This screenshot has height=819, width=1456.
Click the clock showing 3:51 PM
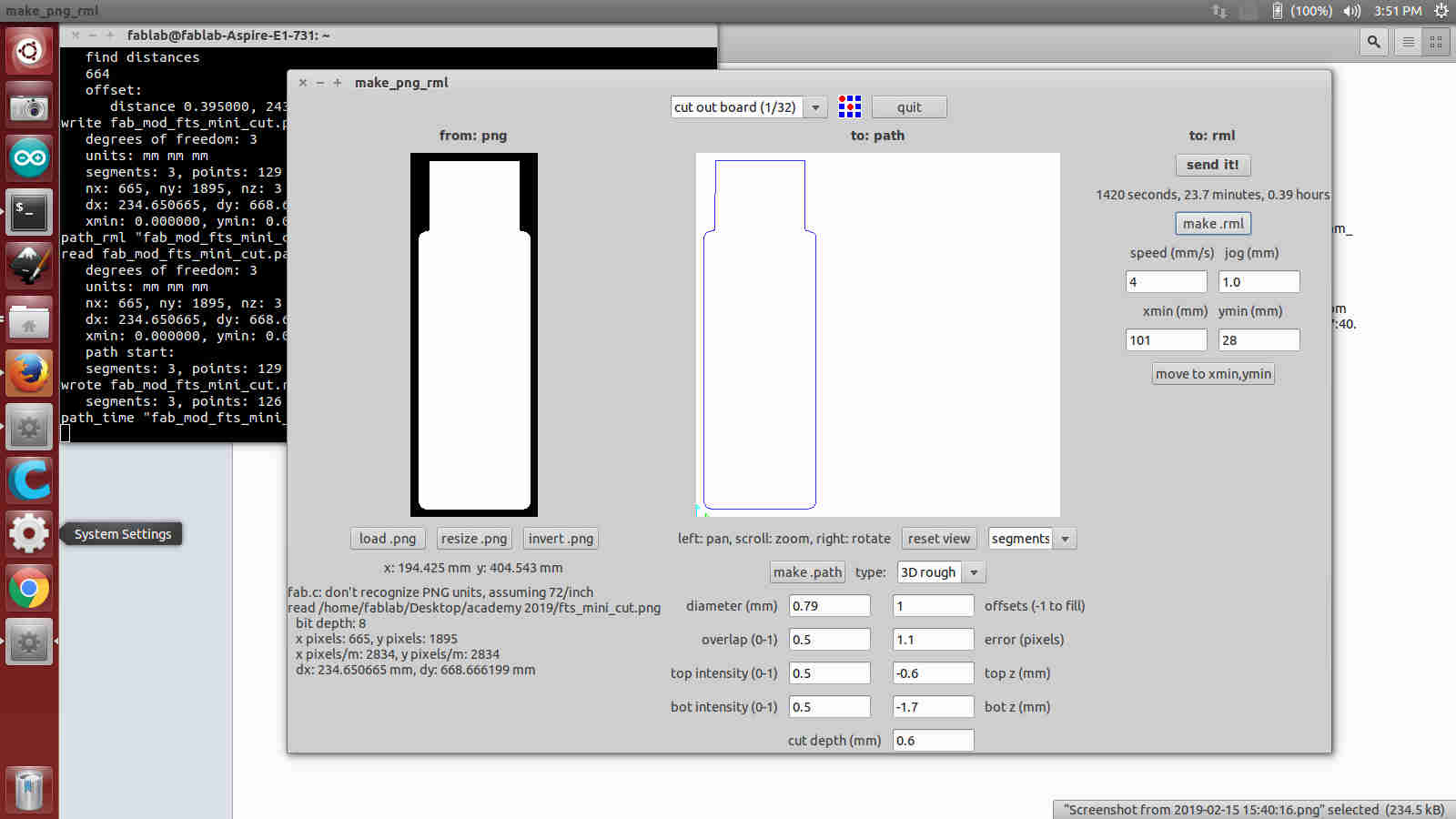pyautogui.click(x=1398, y=11)
